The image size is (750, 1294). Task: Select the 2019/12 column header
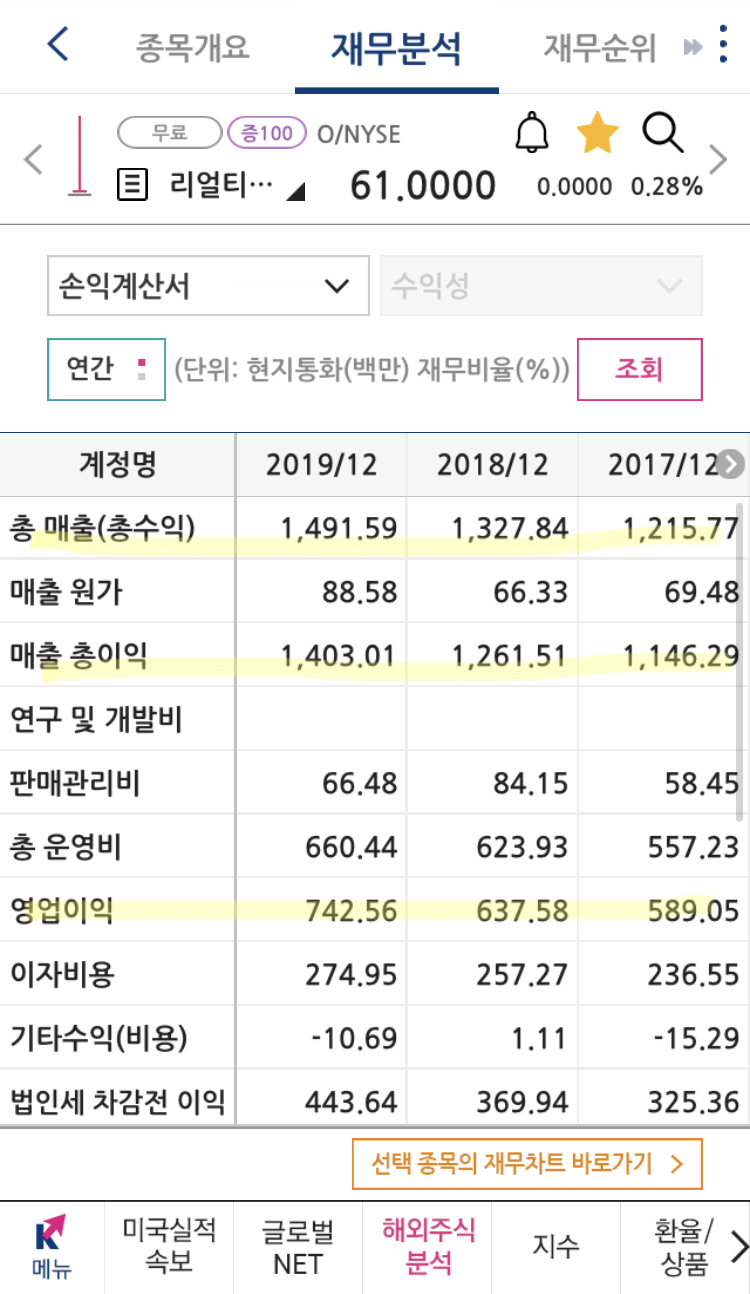pyautogui.click(x=322, y=464)
